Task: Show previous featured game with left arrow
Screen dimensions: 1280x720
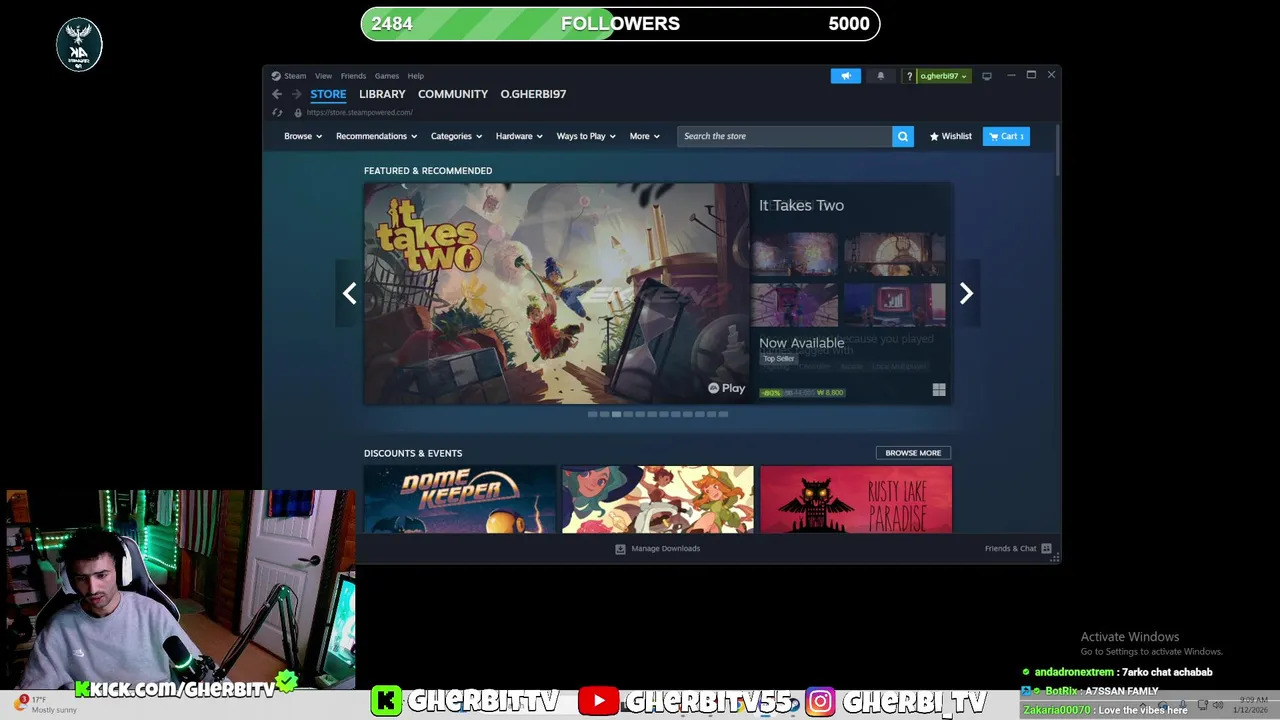Action: pos(349,293)
